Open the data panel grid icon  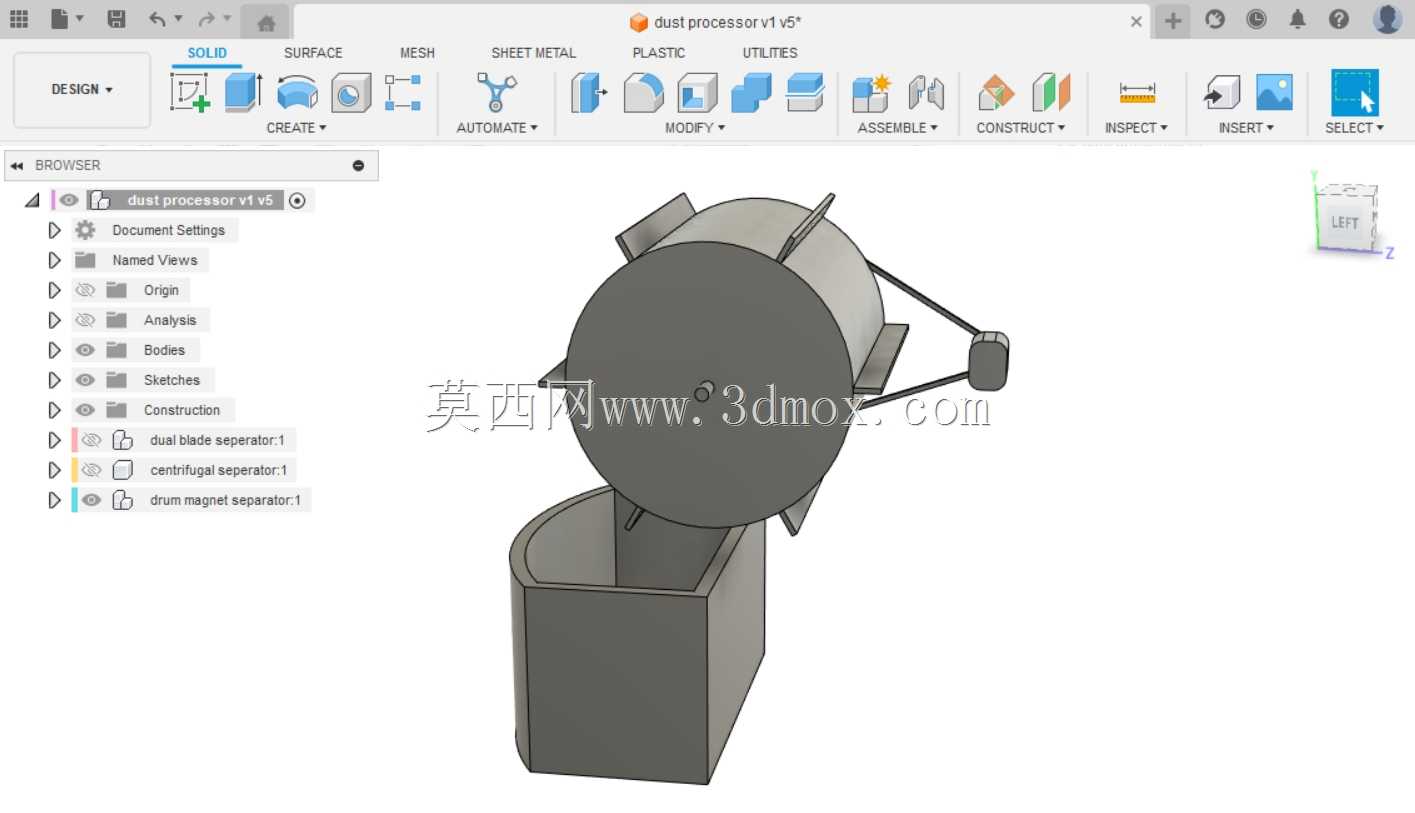pos(18,18)
